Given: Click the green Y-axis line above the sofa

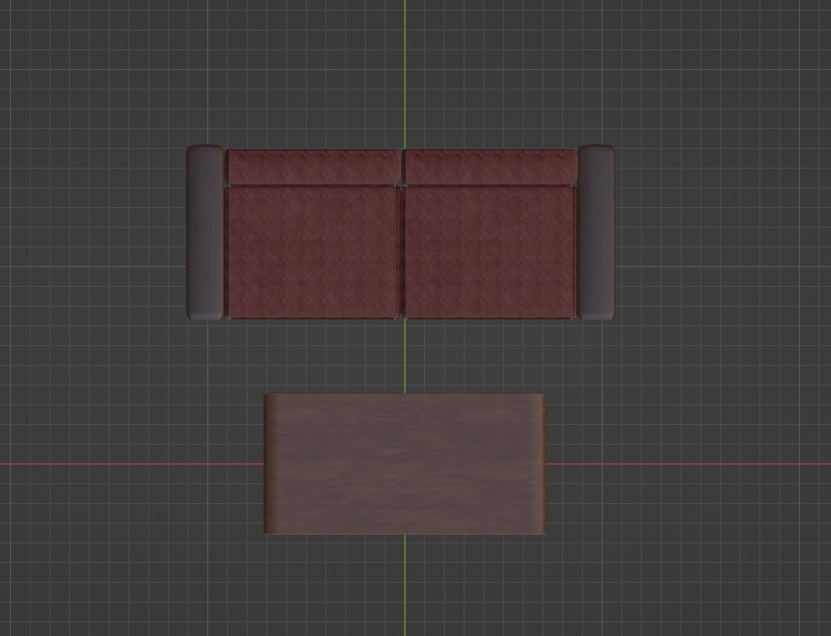Looking at the screenshot, I should point(406,70).
